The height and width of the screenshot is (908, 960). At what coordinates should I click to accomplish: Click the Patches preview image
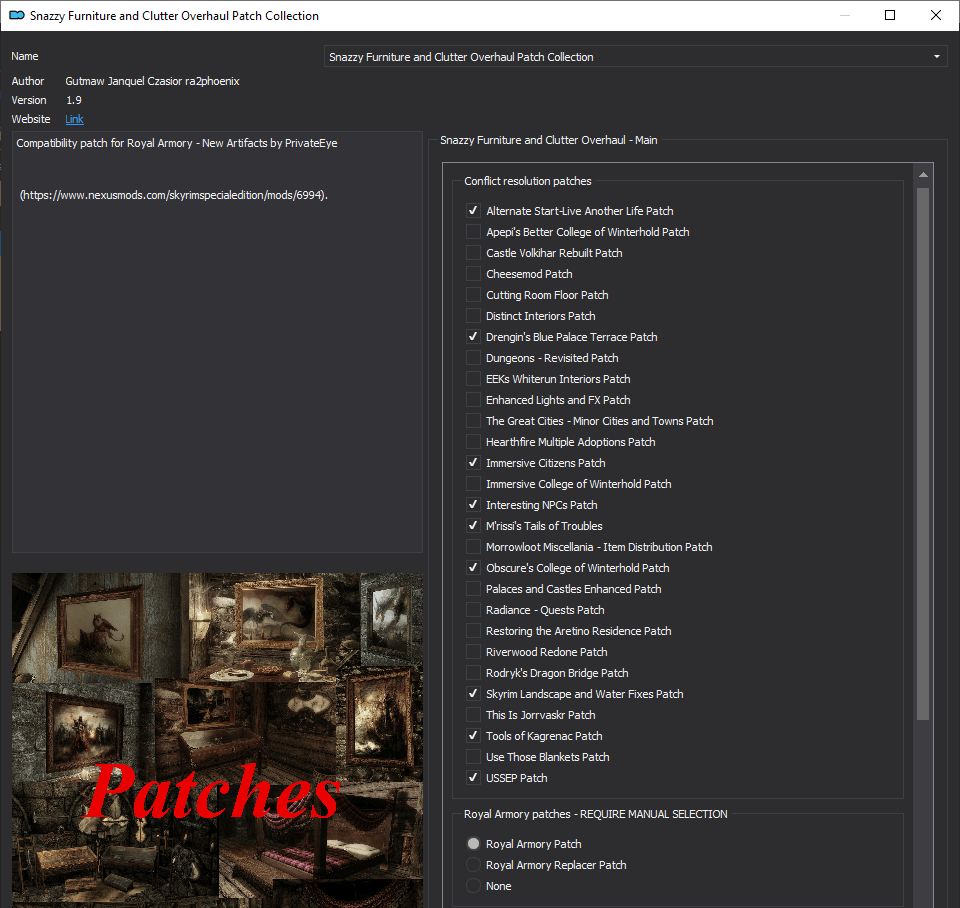pyautogui.click(x=217, y=740)
